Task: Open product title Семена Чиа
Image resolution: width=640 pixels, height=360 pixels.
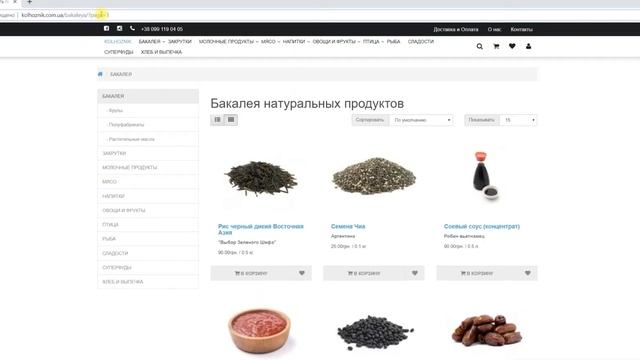Action: click(348, 226)
